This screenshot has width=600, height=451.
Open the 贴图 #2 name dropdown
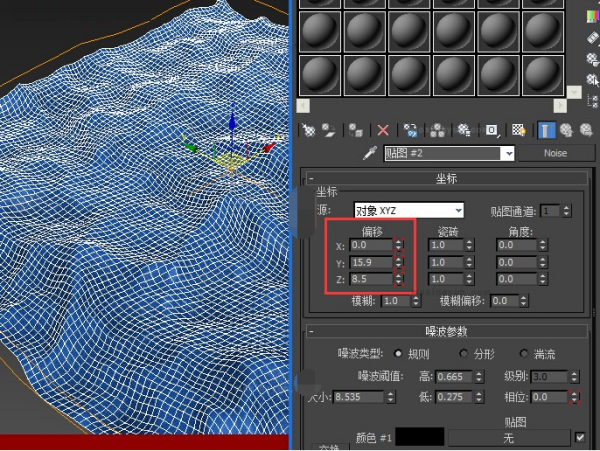(509, 153)
